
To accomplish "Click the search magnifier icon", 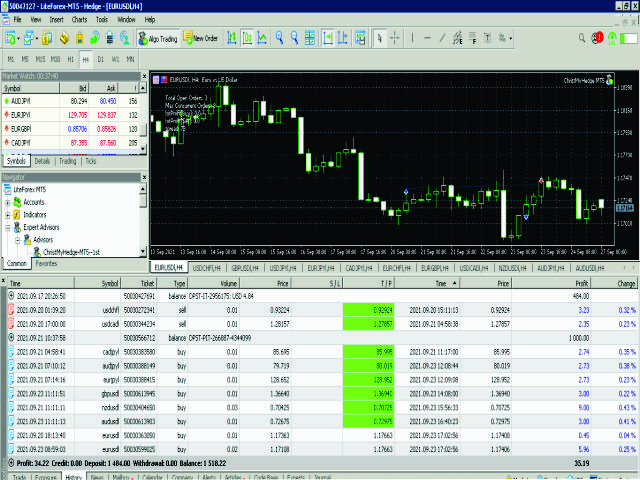I will 582,38.
